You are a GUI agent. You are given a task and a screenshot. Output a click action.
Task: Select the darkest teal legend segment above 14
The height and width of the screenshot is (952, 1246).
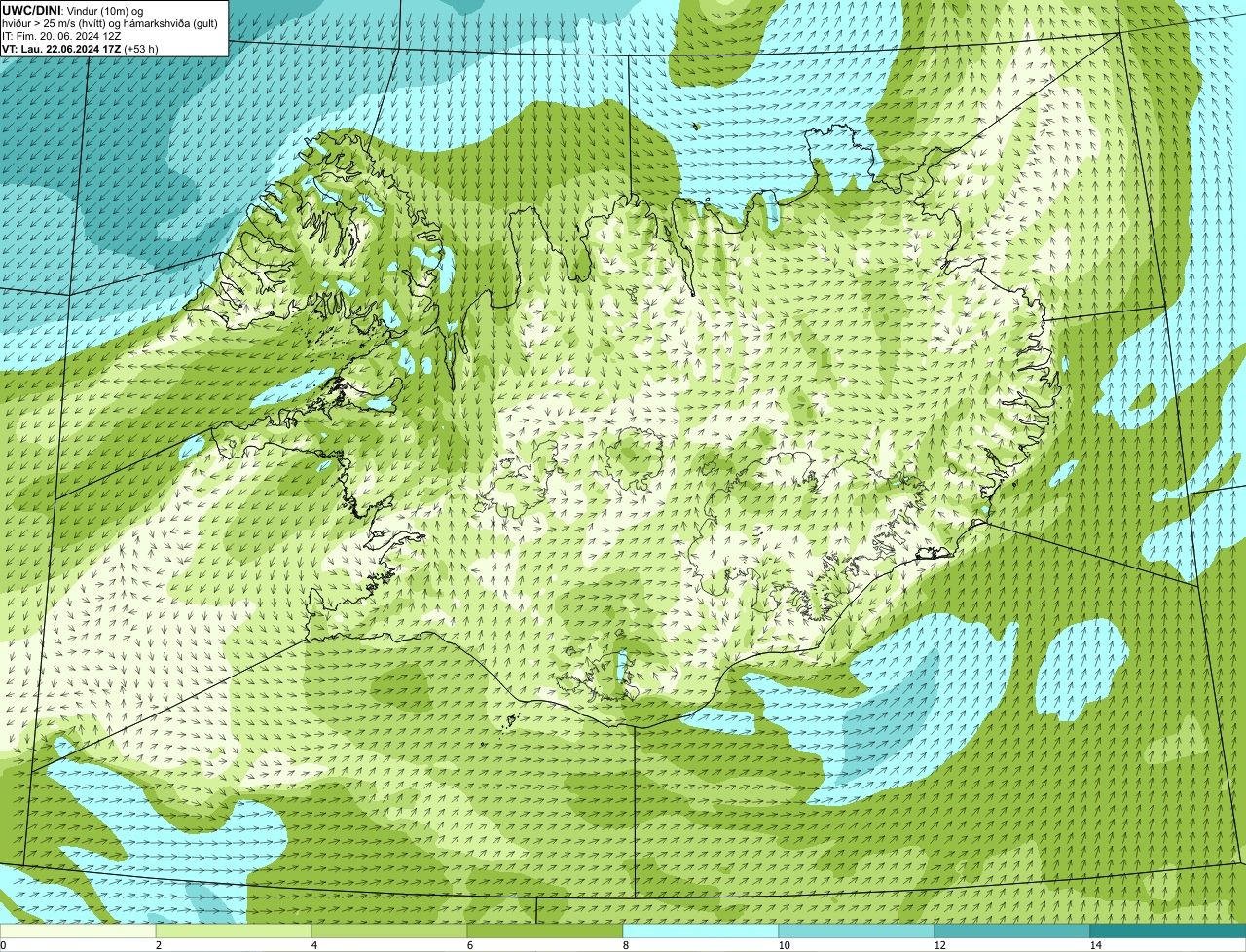click(x=1168, y=931)
